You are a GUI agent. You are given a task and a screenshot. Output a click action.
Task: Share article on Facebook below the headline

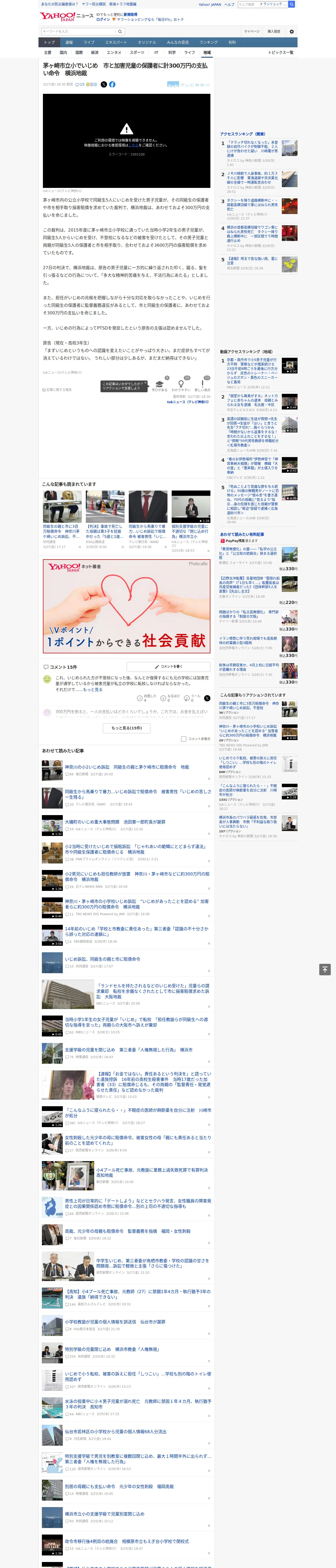coord(112,85)
